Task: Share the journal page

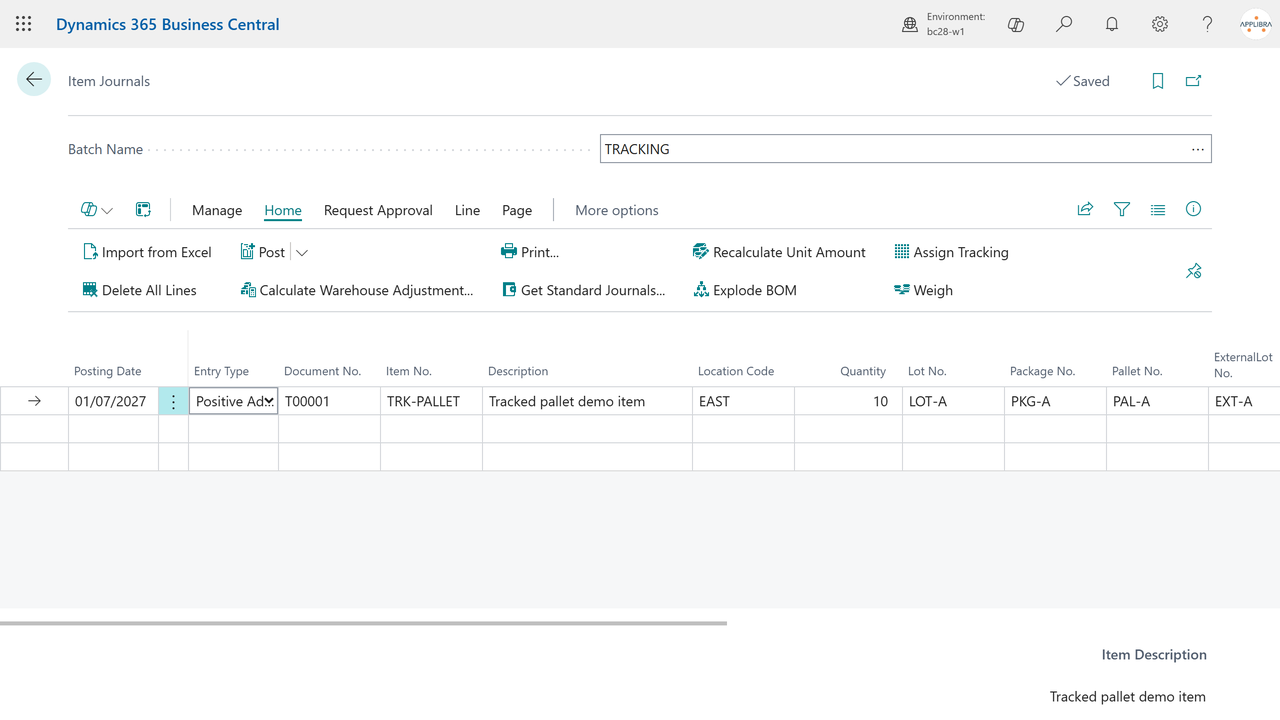Action: [x=1085, y=209]
